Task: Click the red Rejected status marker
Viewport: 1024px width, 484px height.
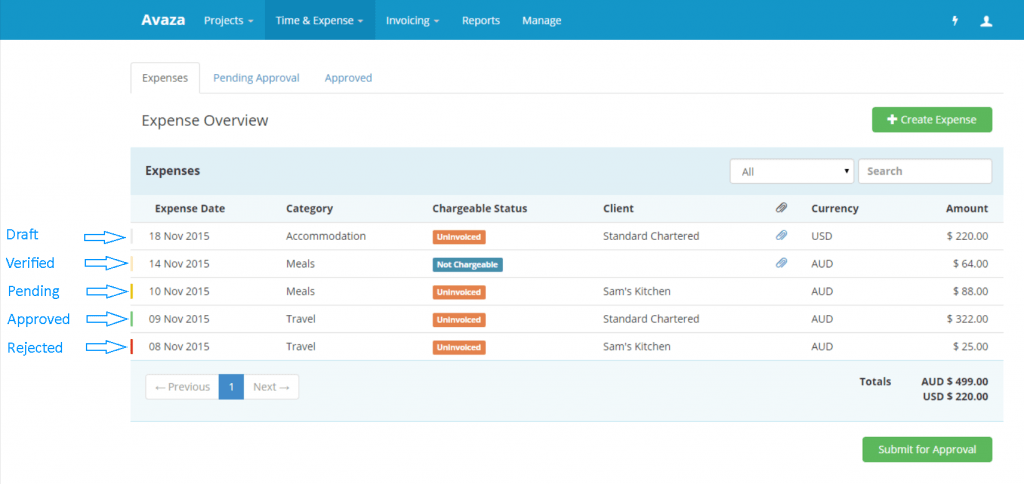Action: (x=132, y=346)
